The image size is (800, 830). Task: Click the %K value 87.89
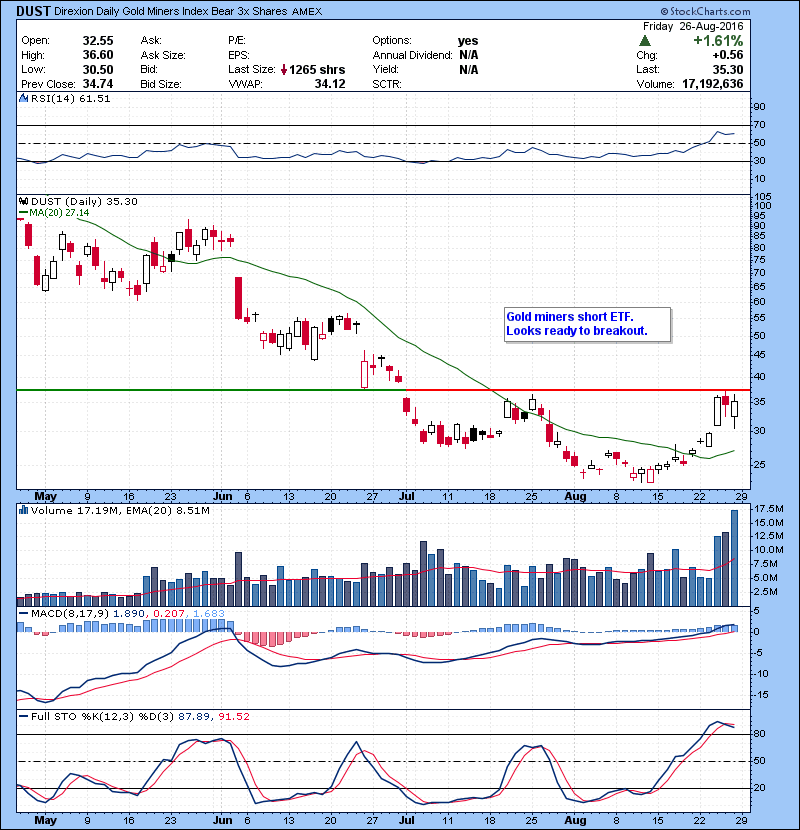193,716
